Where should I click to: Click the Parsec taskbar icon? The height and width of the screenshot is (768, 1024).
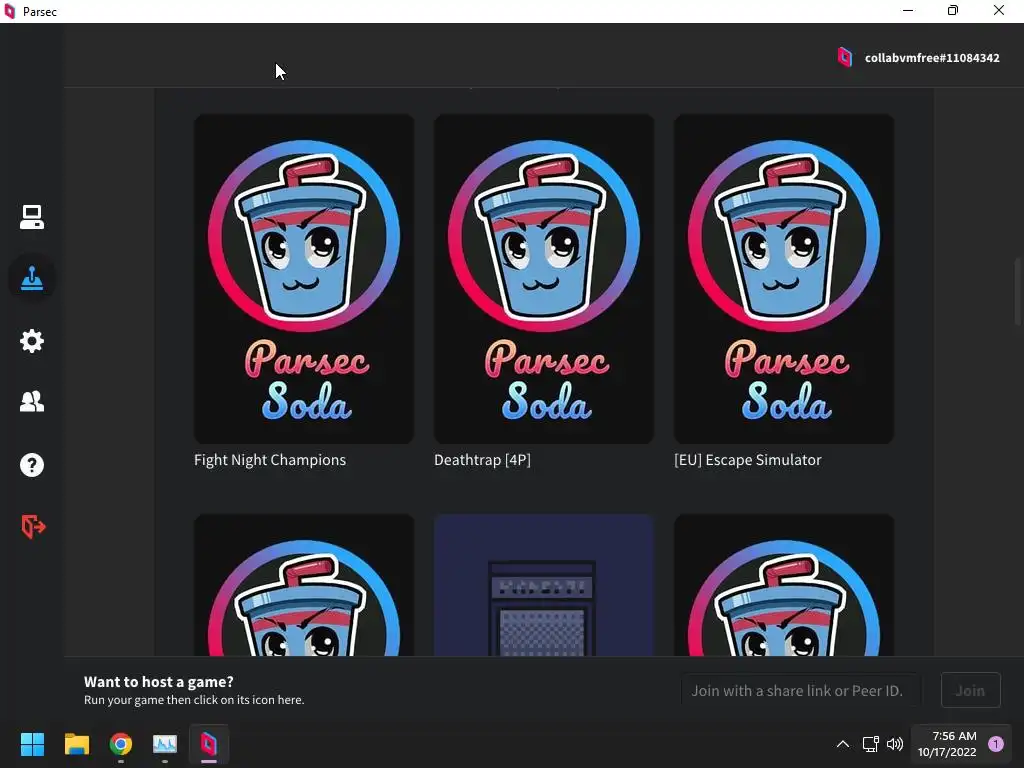[208, 744]
